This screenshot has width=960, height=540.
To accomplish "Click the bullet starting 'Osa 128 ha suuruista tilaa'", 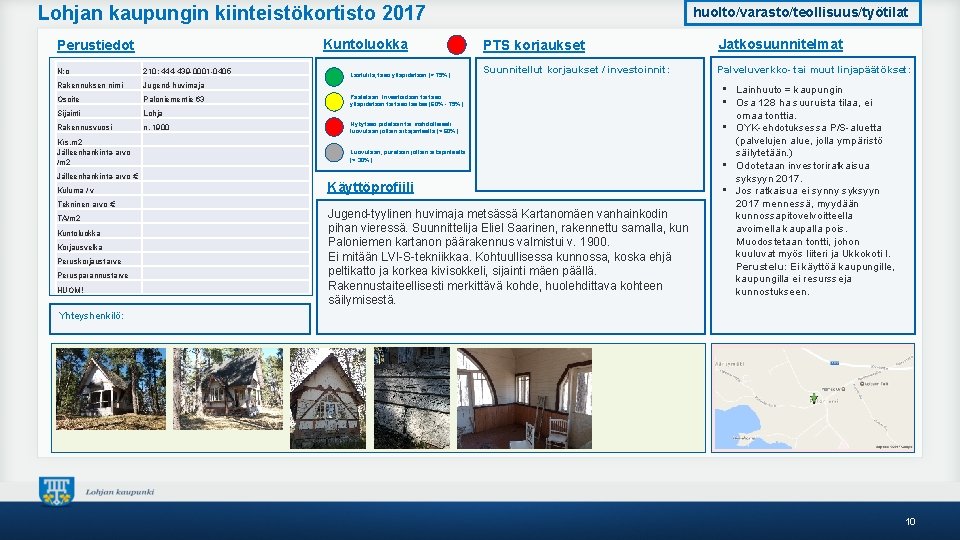I will click(x=804, y=109).
